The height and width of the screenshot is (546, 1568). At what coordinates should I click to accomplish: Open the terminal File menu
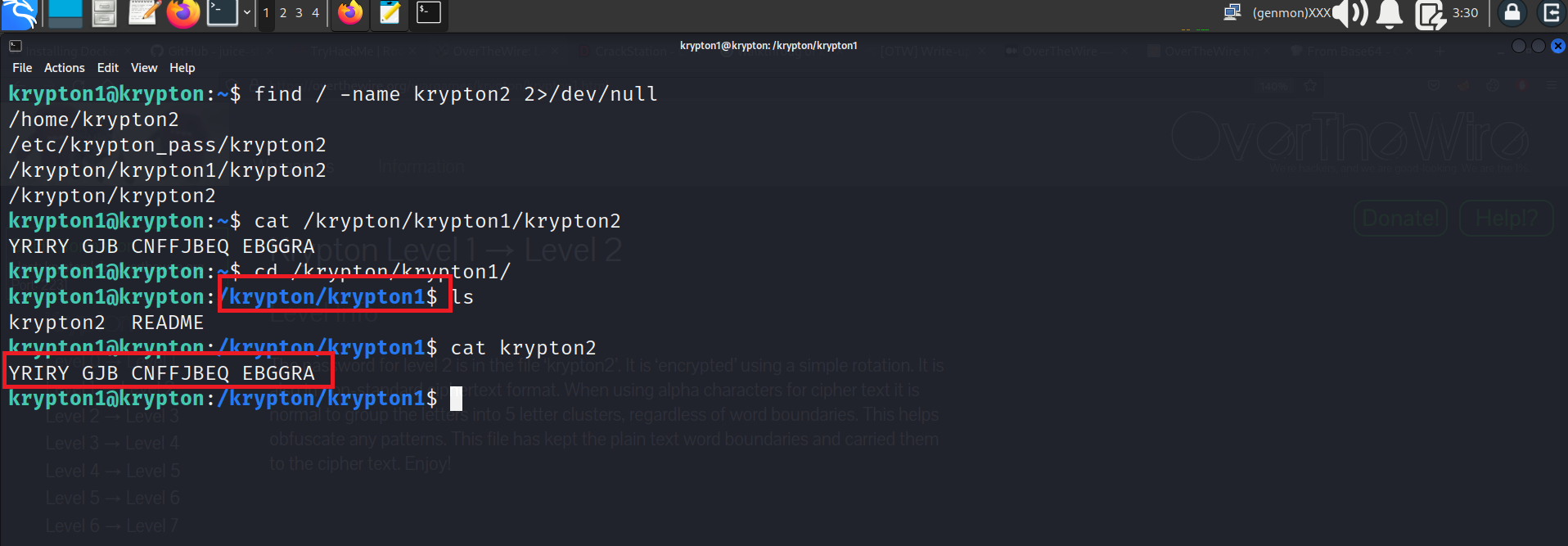point(22,68)
